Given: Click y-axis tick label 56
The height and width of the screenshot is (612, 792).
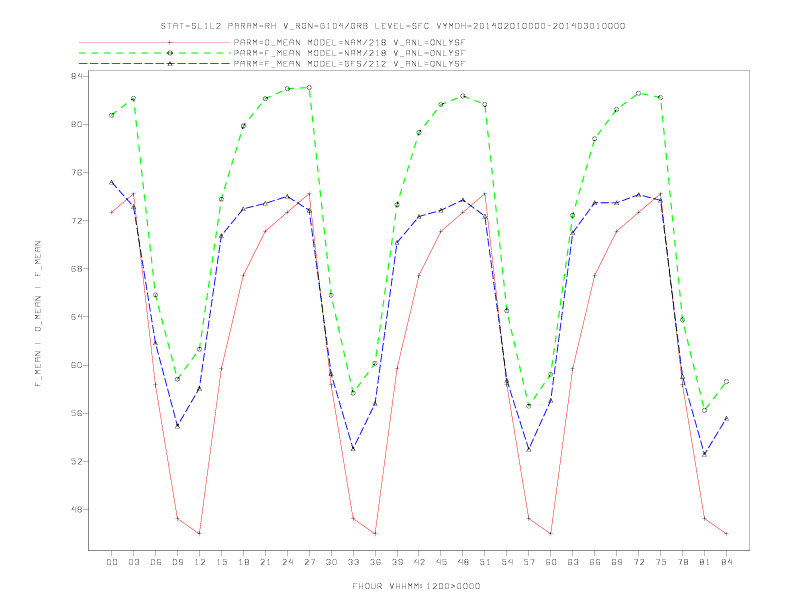Looking at the screenshot, I should [77, 413].
